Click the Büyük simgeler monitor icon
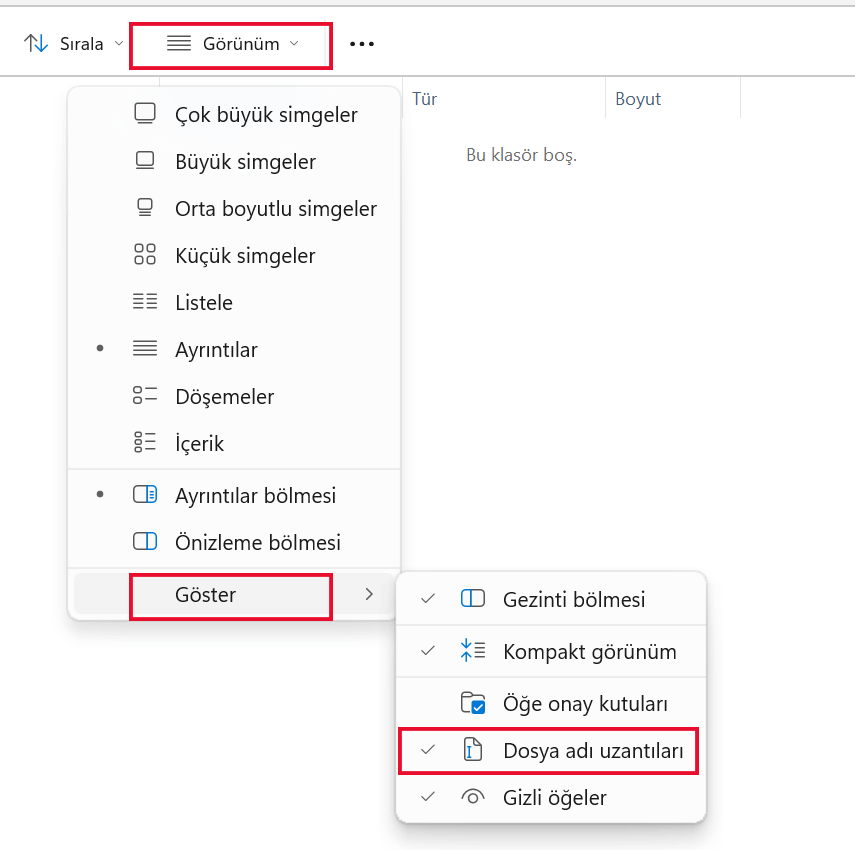 145,161
